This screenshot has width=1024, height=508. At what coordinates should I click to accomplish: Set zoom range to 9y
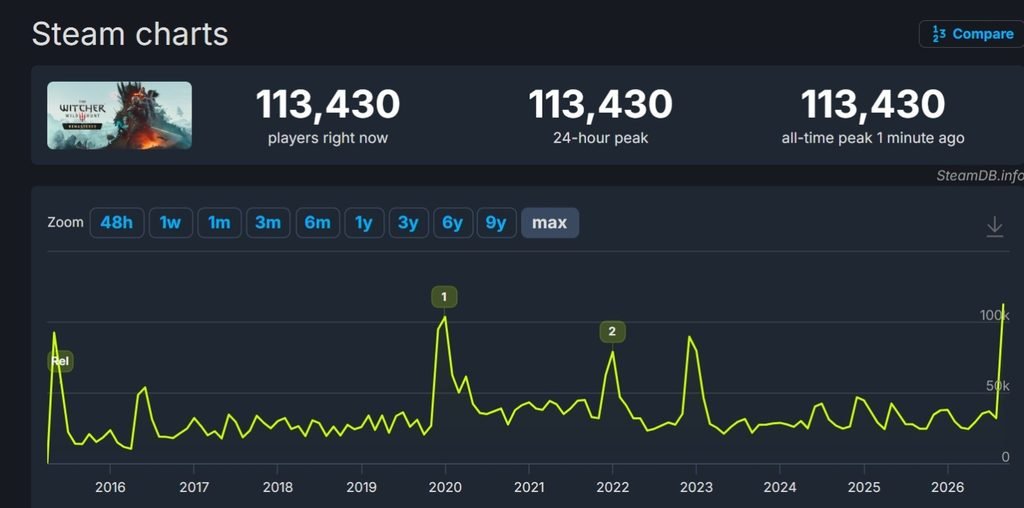pyautogui.click(x=496, y=223)
